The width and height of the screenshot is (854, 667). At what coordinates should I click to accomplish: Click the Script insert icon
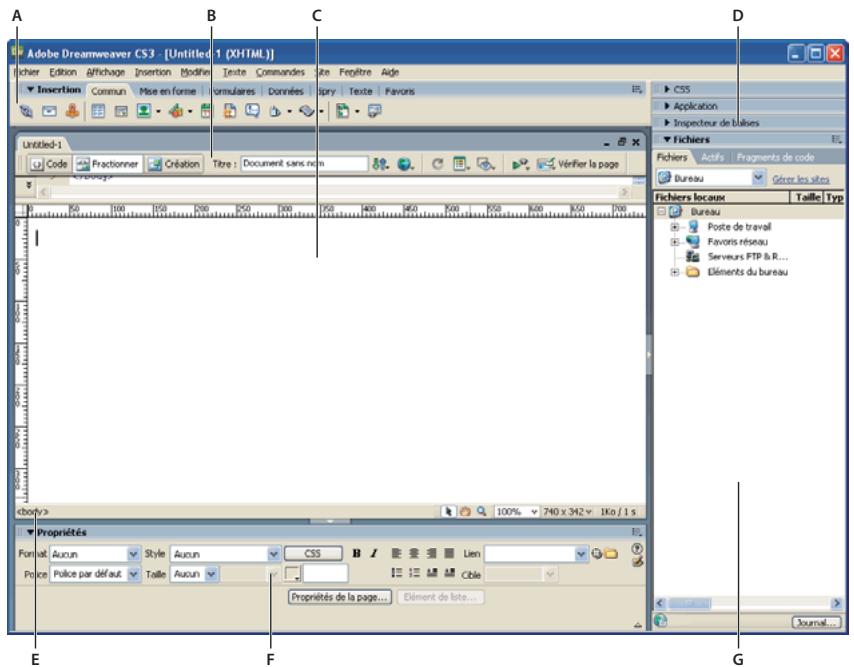307,111
